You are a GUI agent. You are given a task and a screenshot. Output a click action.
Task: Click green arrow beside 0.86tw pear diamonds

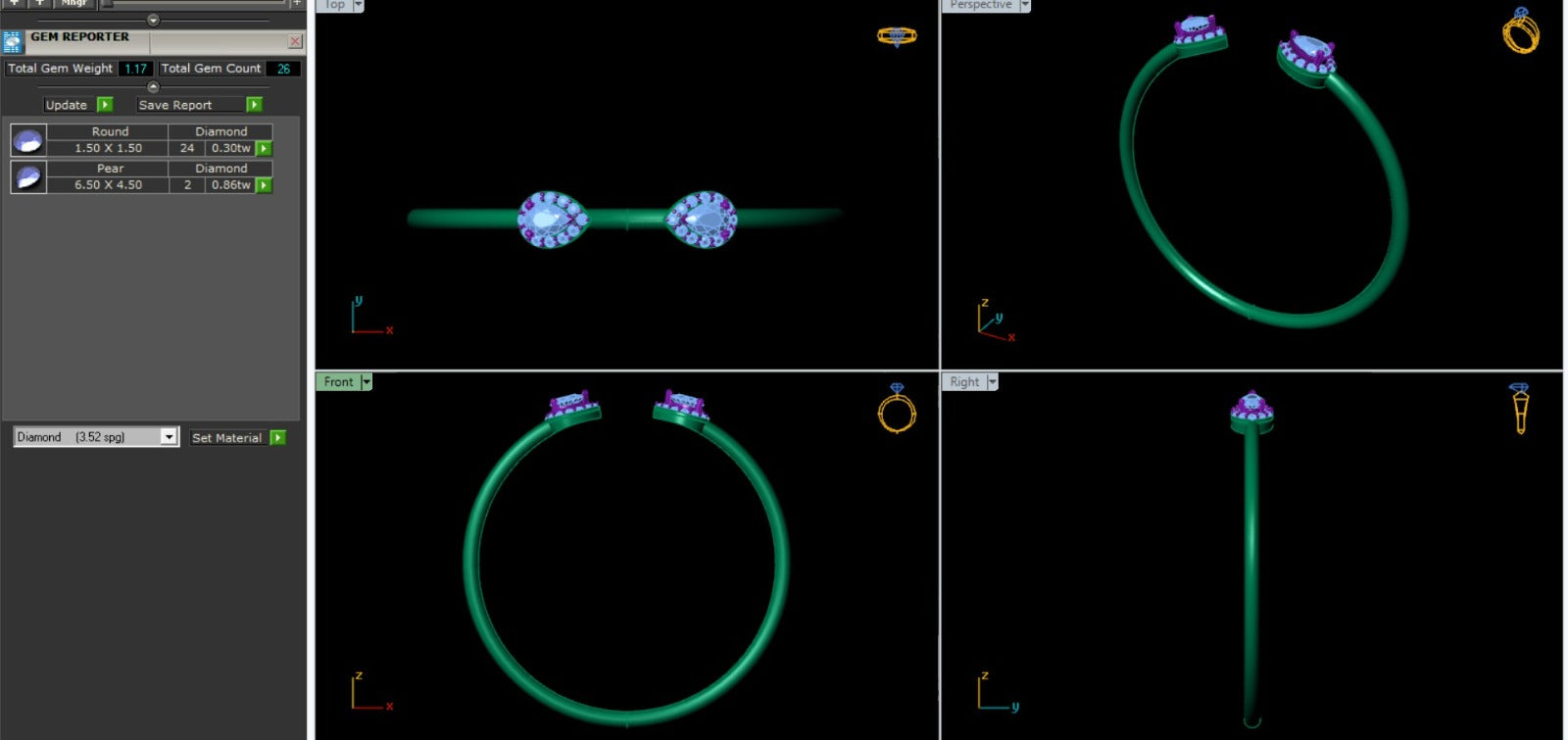[264, 185]
